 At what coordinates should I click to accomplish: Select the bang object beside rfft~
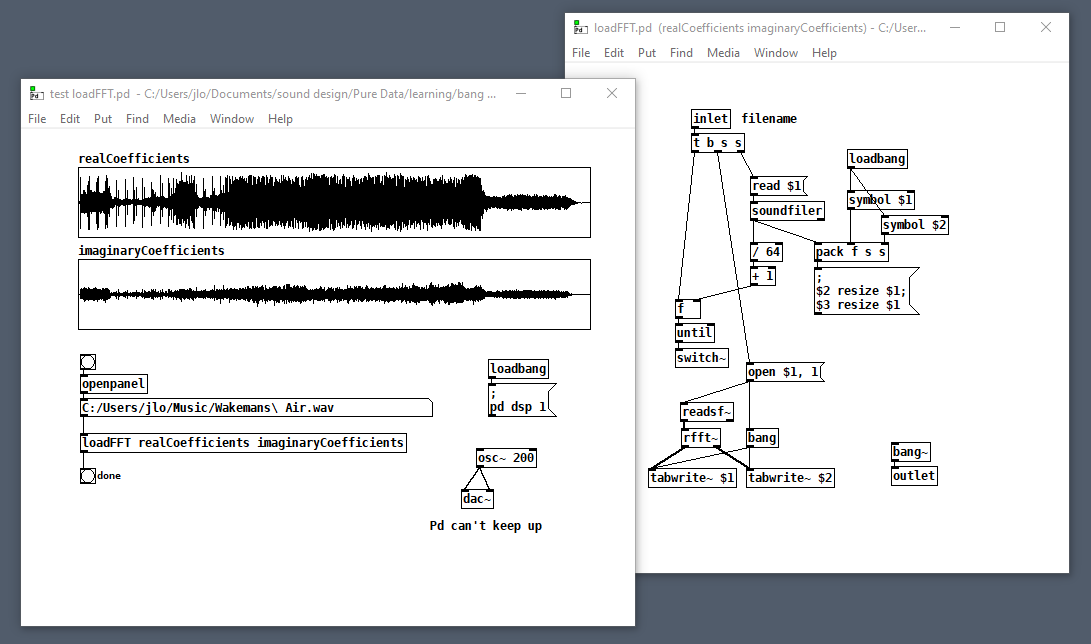(x=762, y=437)
